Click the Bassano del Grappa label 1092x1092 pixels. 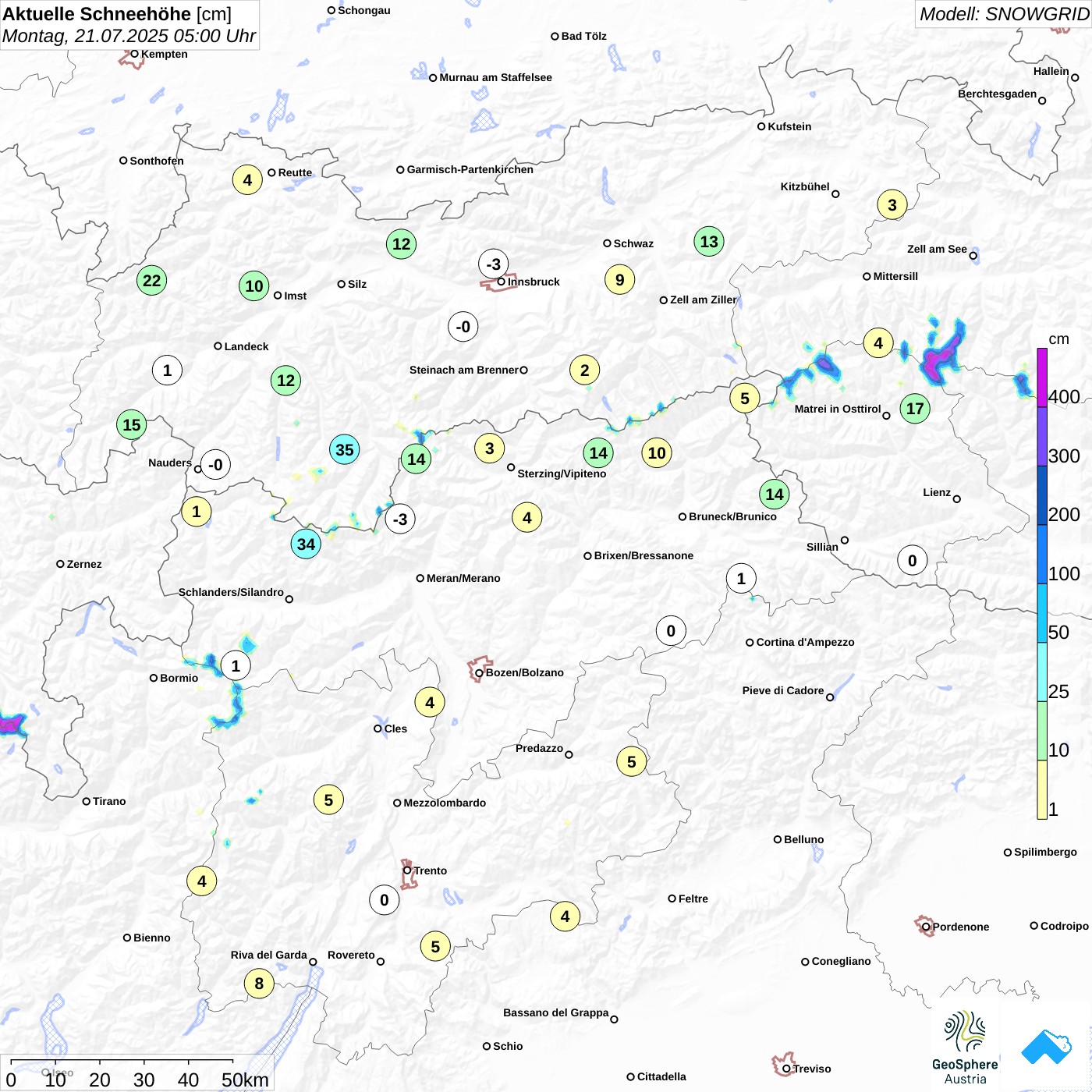click(x=555, y=1012)
